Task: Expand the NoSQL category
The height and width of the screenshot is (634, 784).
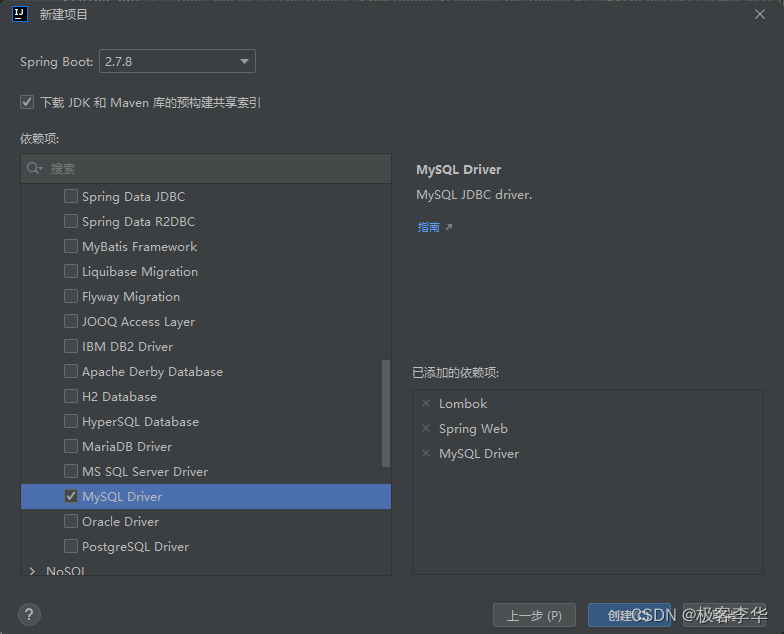Action: 32,570
